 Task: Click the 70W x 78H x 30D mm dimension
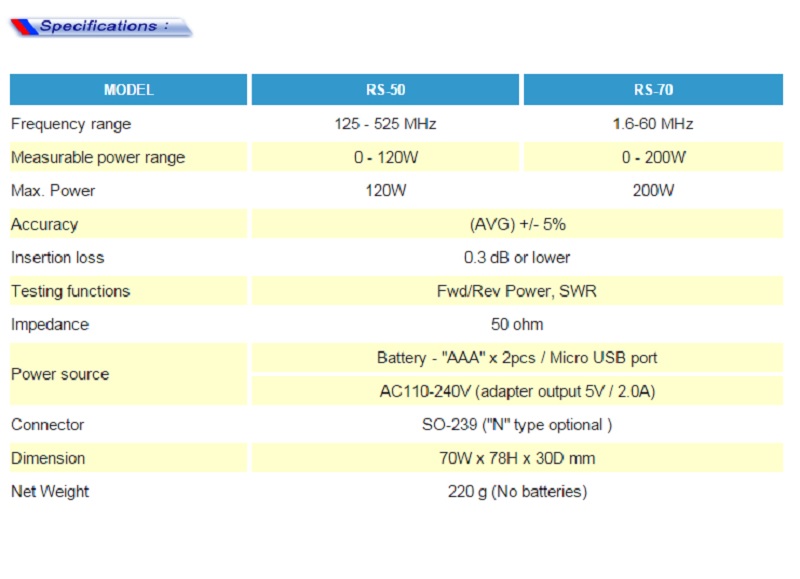click(x=517, y=458)
